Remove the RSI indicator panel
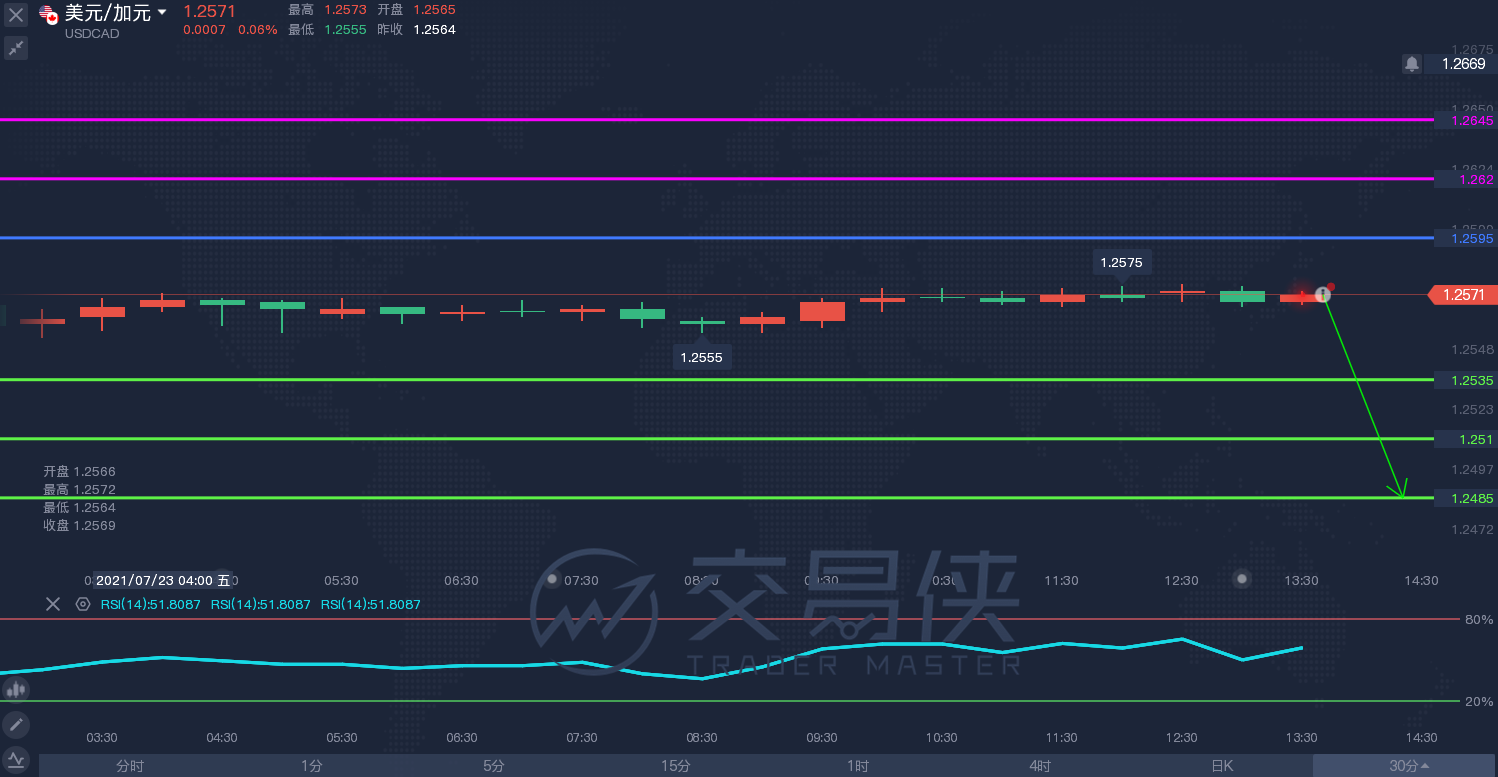The image size is (1498, 777). coord(53,604)
